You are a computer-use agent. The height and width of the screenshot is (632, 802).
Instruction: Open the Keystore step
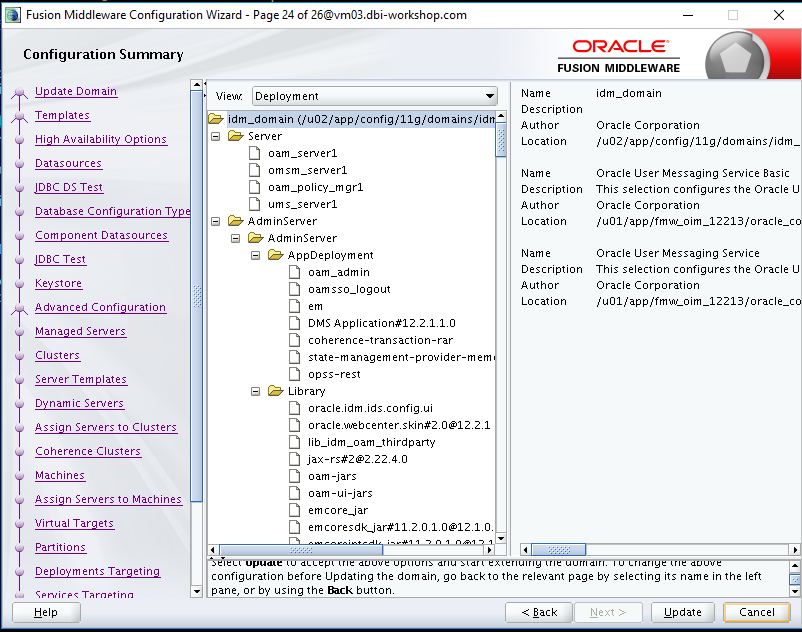(58, 283)
